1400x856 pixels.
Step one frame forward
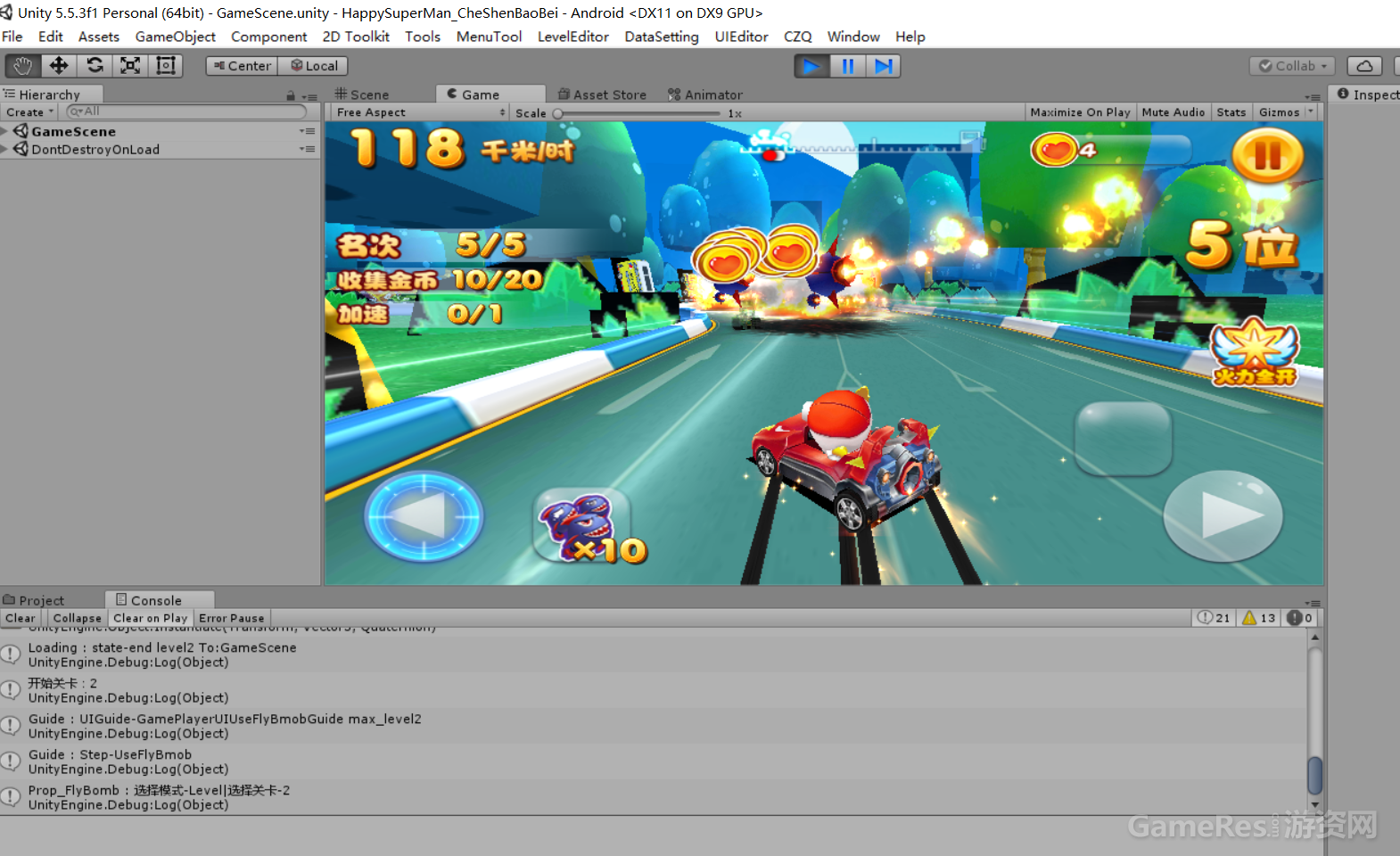click(883, 66)
